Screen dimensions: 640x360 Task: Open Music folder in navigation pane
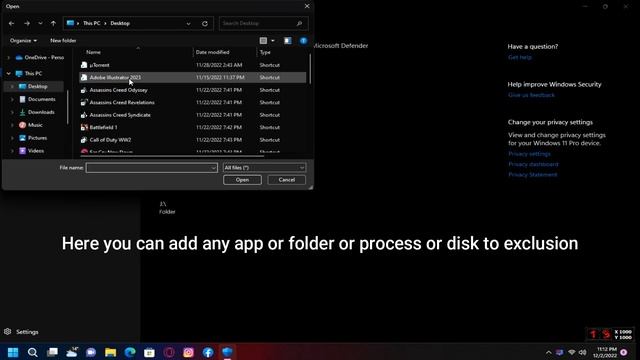35,125
